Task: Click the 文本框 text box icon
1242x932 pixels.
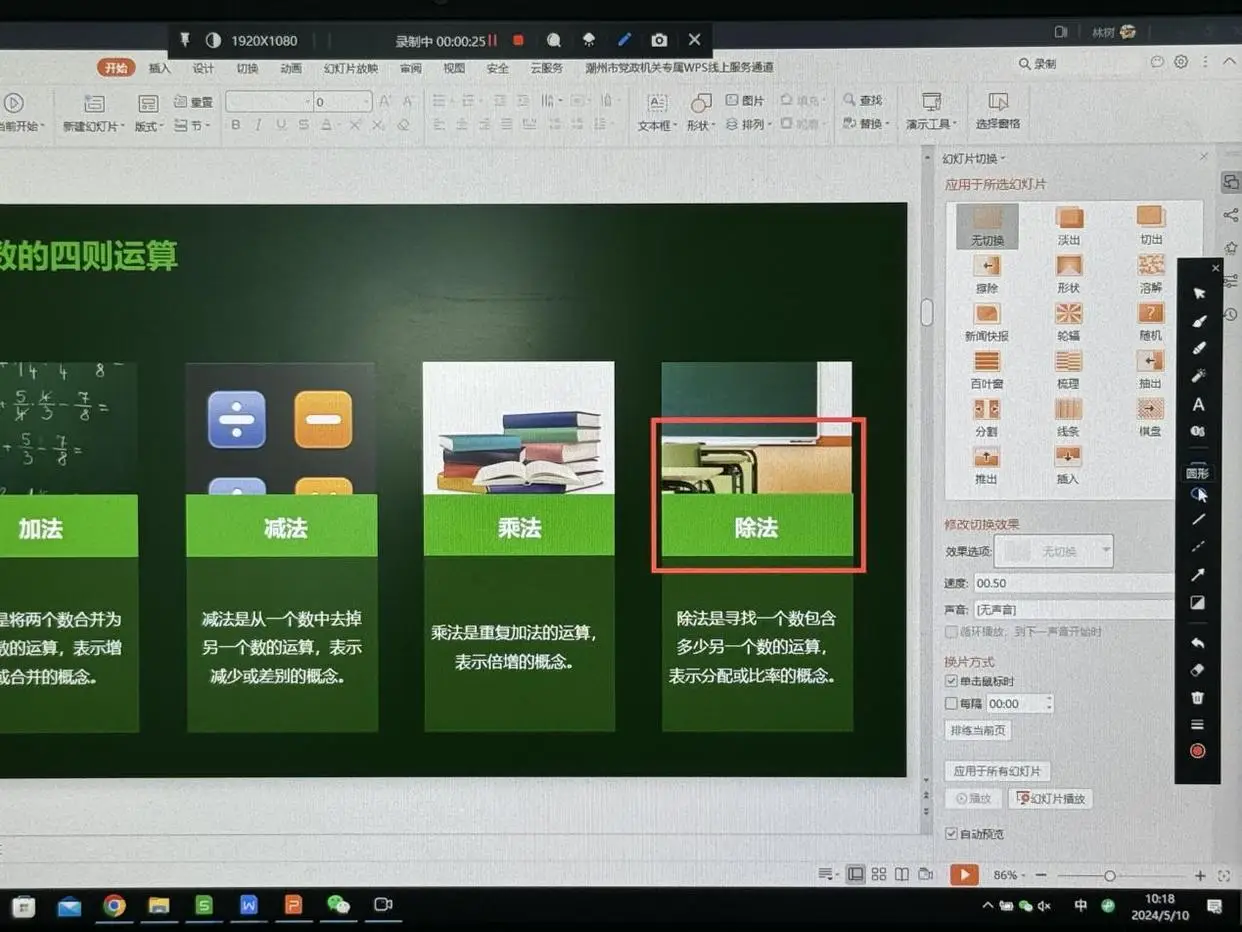Action: point(657,105)
